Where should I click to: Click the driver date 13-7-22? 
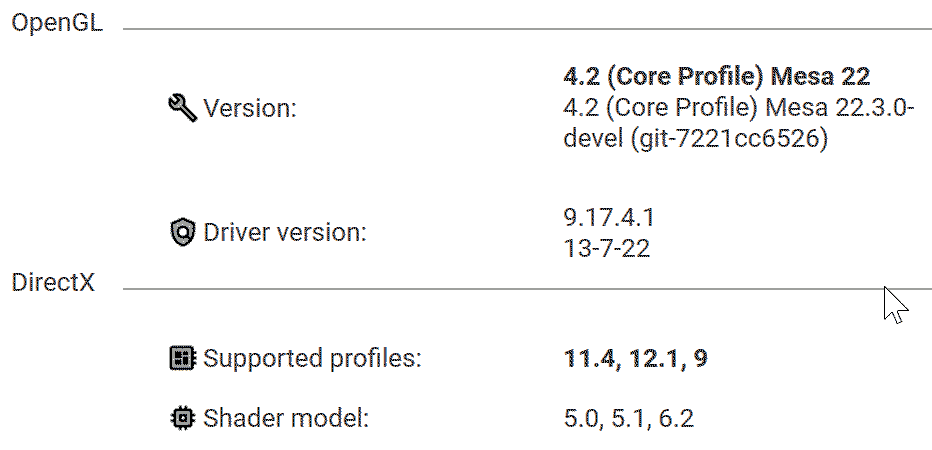tap(606, 248)
